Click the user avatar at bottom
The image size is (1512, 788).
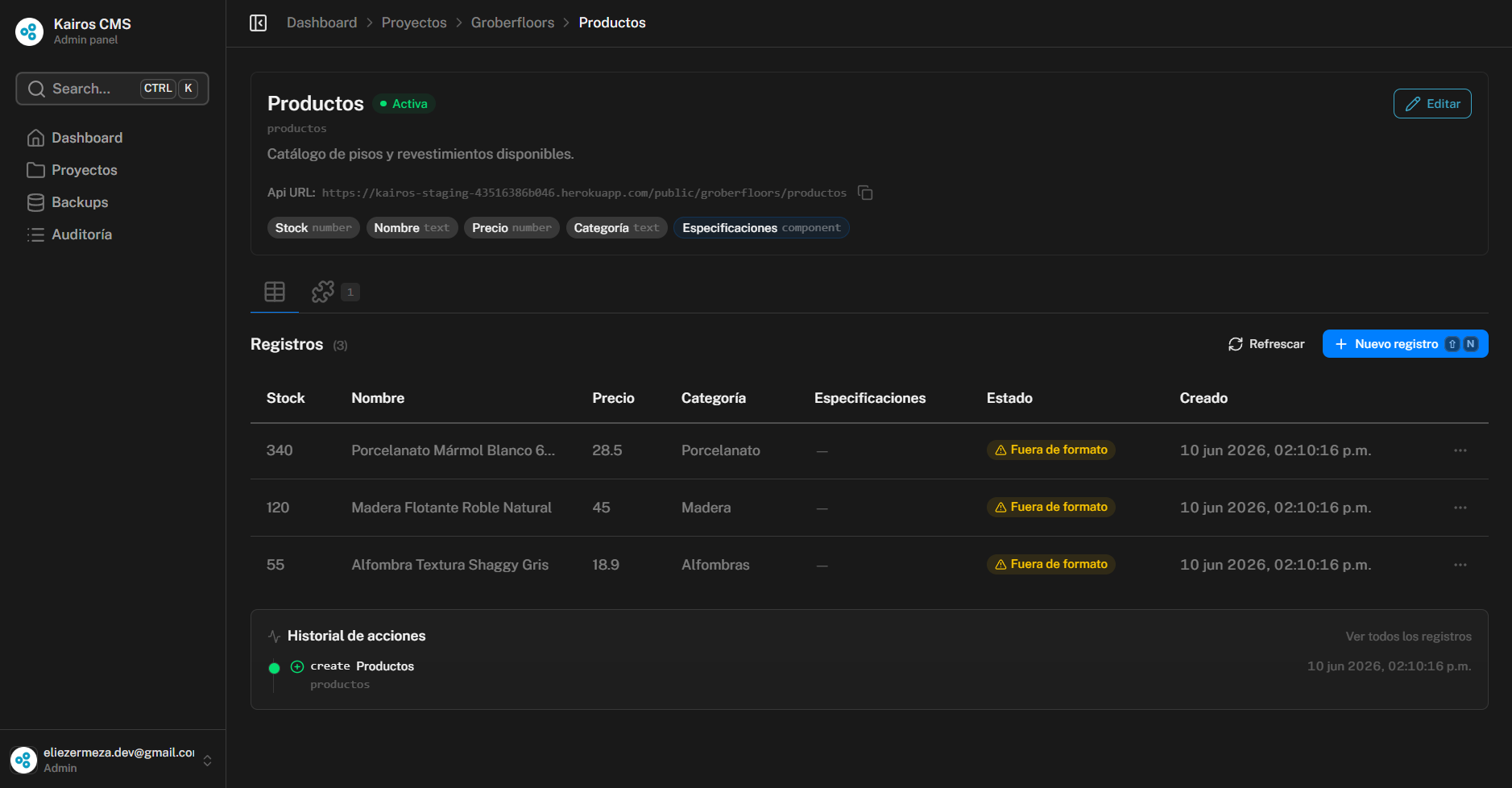click(24, 760)
